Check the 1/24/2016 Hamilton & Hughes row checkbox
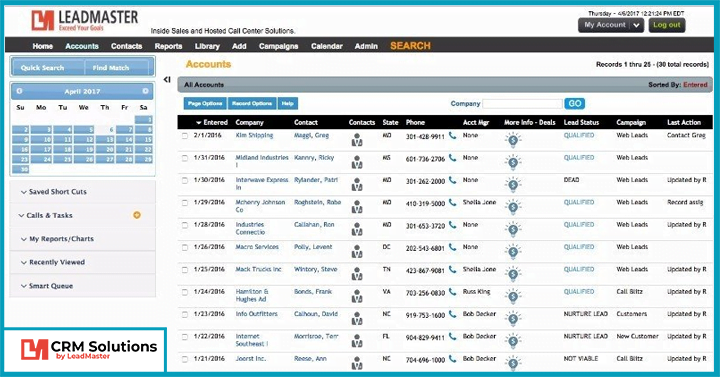The height and width of the screenshot is (377, 720). coord(185,292)
